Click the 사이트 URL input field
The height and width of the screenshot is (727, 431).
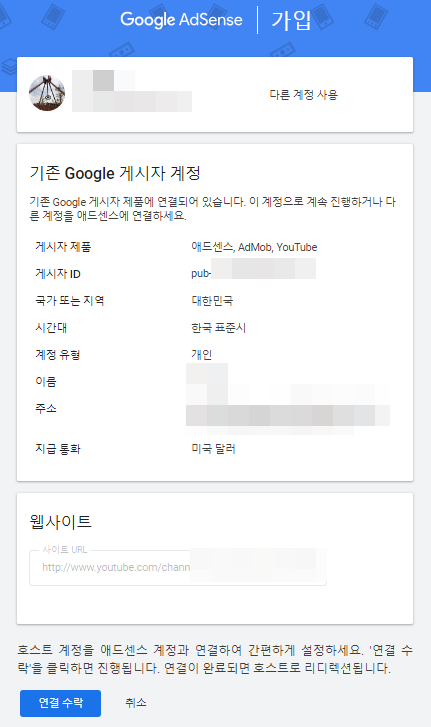coord(178,568)
